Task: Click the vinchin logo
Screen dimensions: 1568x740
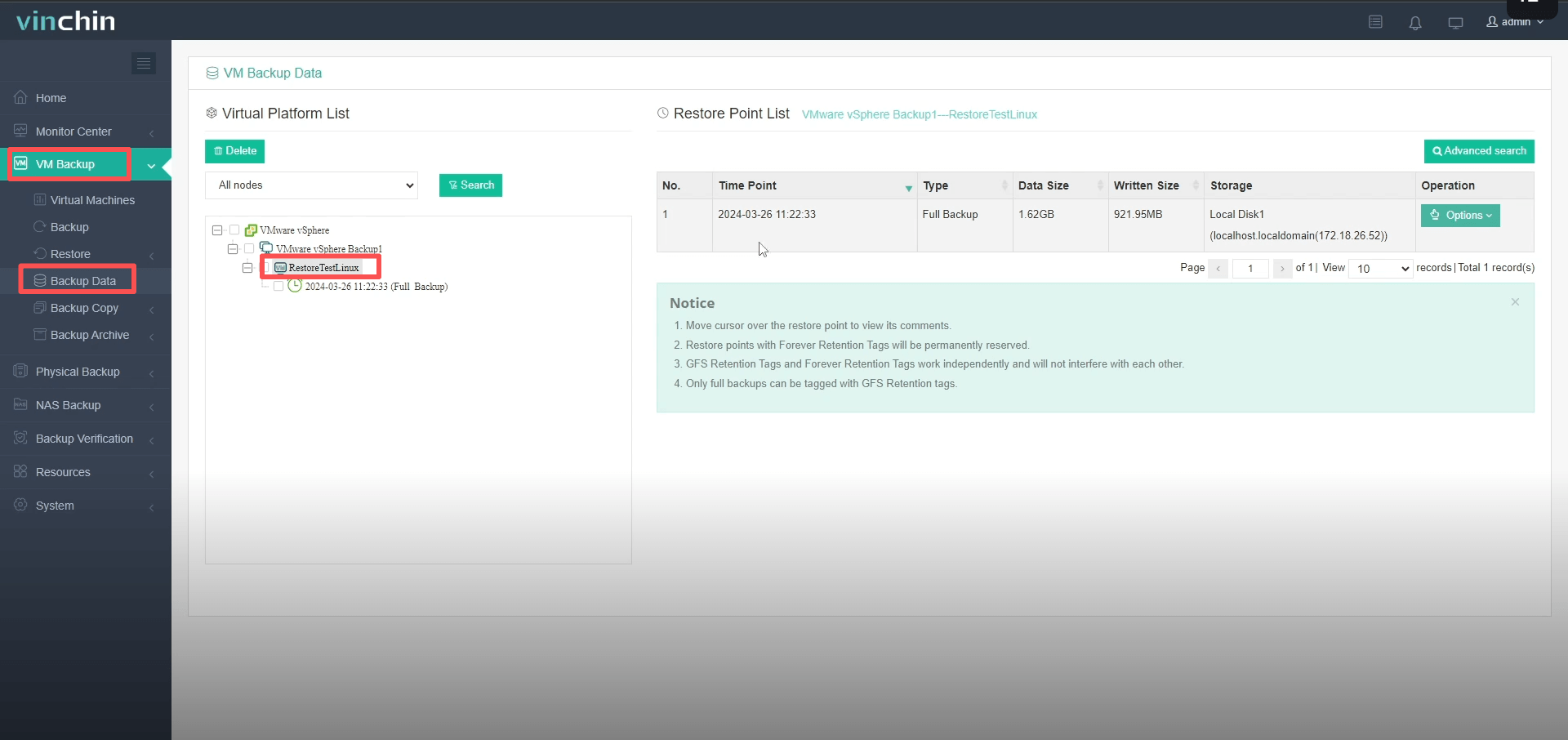Action: pyautogui.click(x=65, y=20)
